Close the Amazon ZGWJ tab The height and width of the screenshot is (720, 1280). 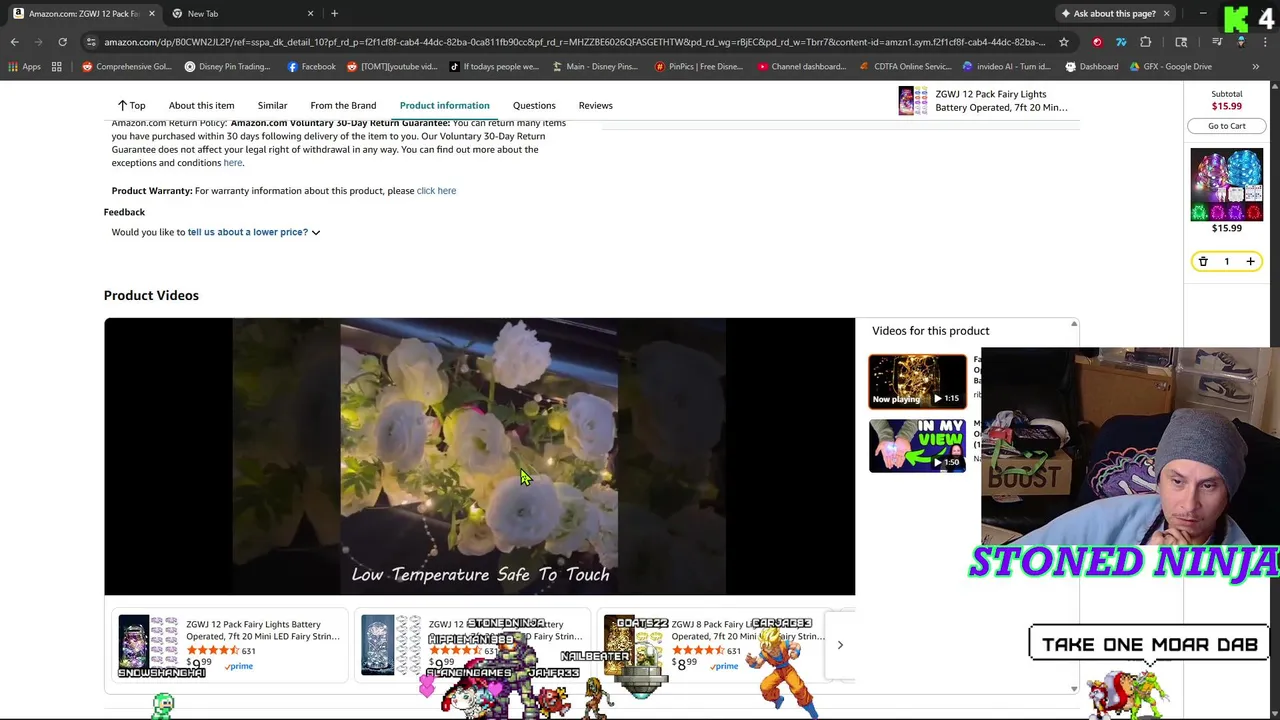pos(152,13)
